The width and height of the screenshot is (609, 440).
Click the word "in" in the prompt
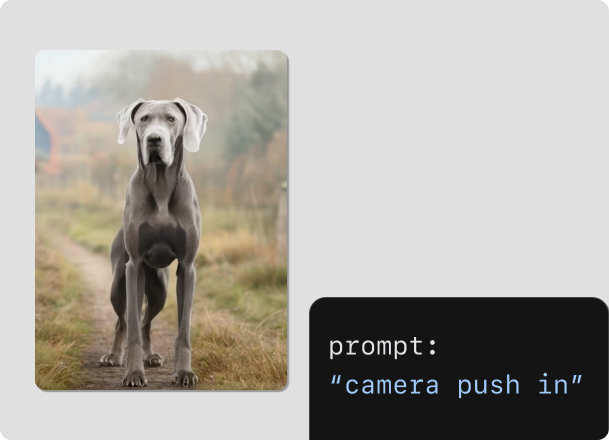pos(553,384)
